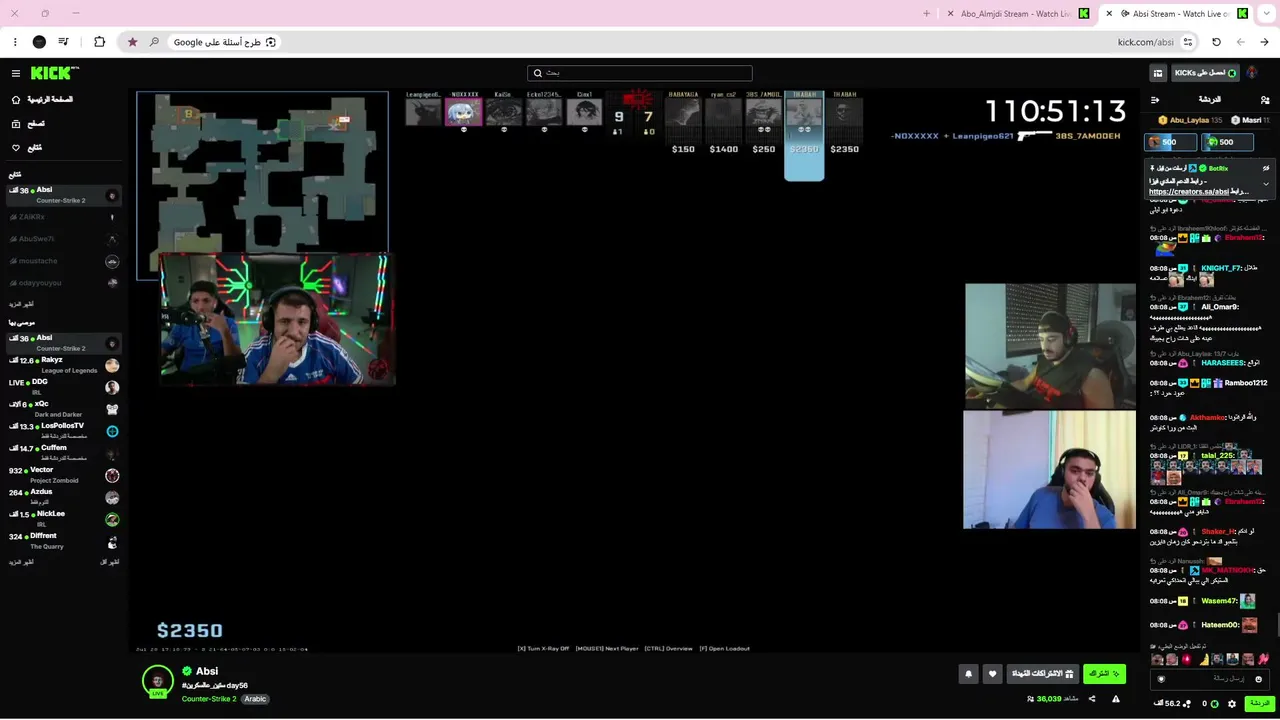1280x720 pixels.
Task: Switch to Absi Stream browser tab
Action: (1176, 14)
